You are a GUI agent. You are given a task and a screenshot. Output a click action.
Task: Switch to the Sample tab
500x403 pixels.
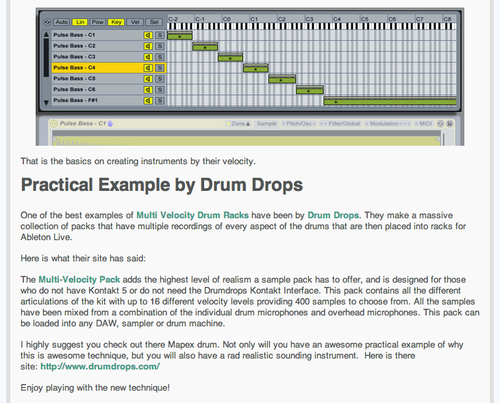[266, 124]
